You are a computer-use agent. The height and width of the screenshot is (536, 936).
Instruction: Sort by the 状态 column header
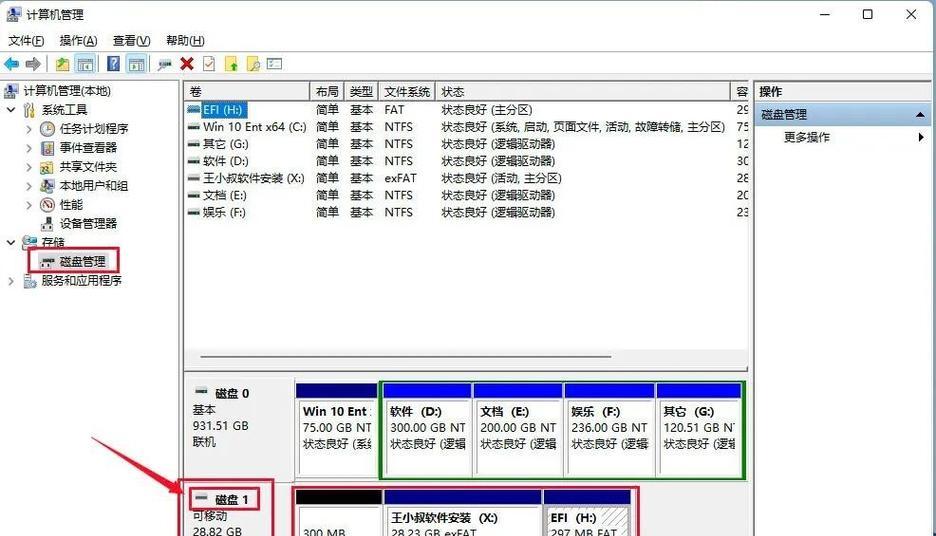pyautogui.click(x=583, y=91)
